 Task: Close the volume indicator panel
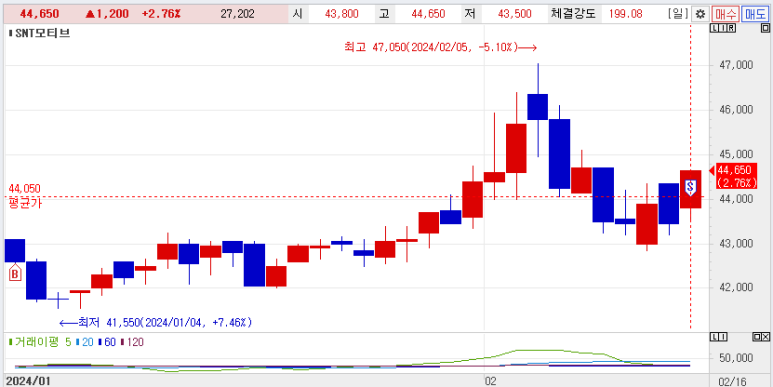[x=766, y=337]
